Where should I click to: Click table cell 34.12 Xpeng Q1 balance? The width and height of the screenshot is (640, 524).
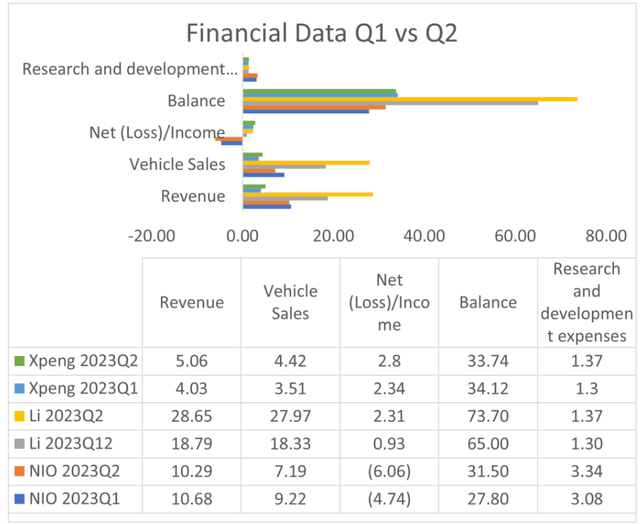[x=488, y=389]
